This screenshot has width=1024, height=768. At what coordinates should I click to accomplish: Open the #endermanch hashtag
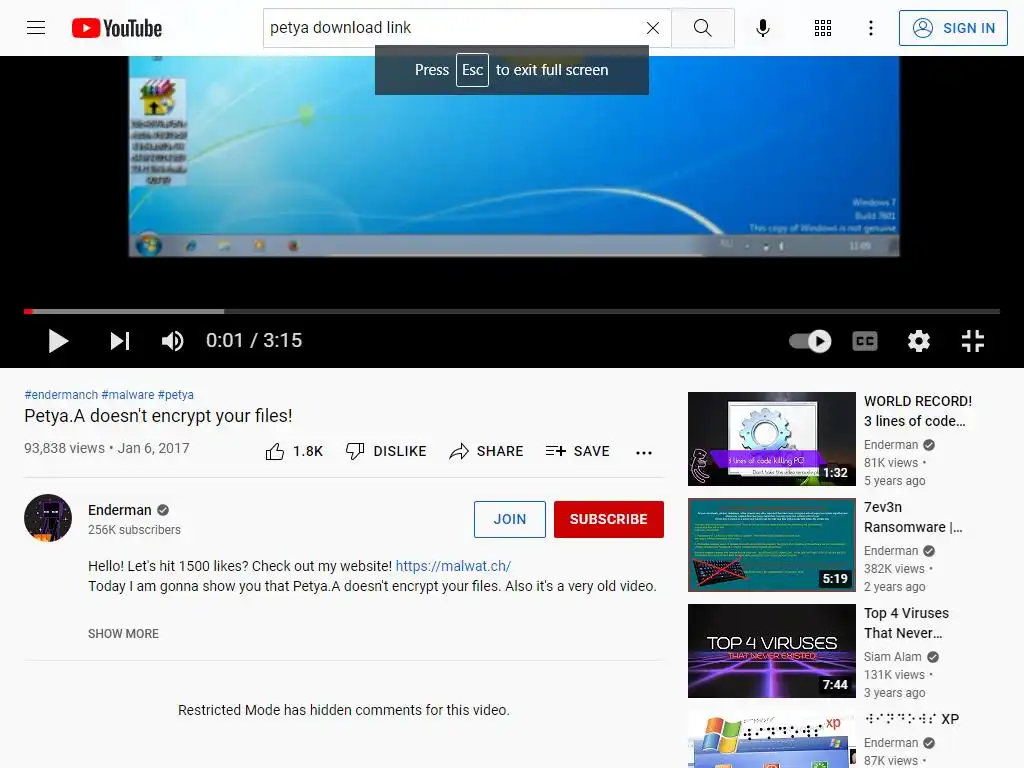point(61,394)
